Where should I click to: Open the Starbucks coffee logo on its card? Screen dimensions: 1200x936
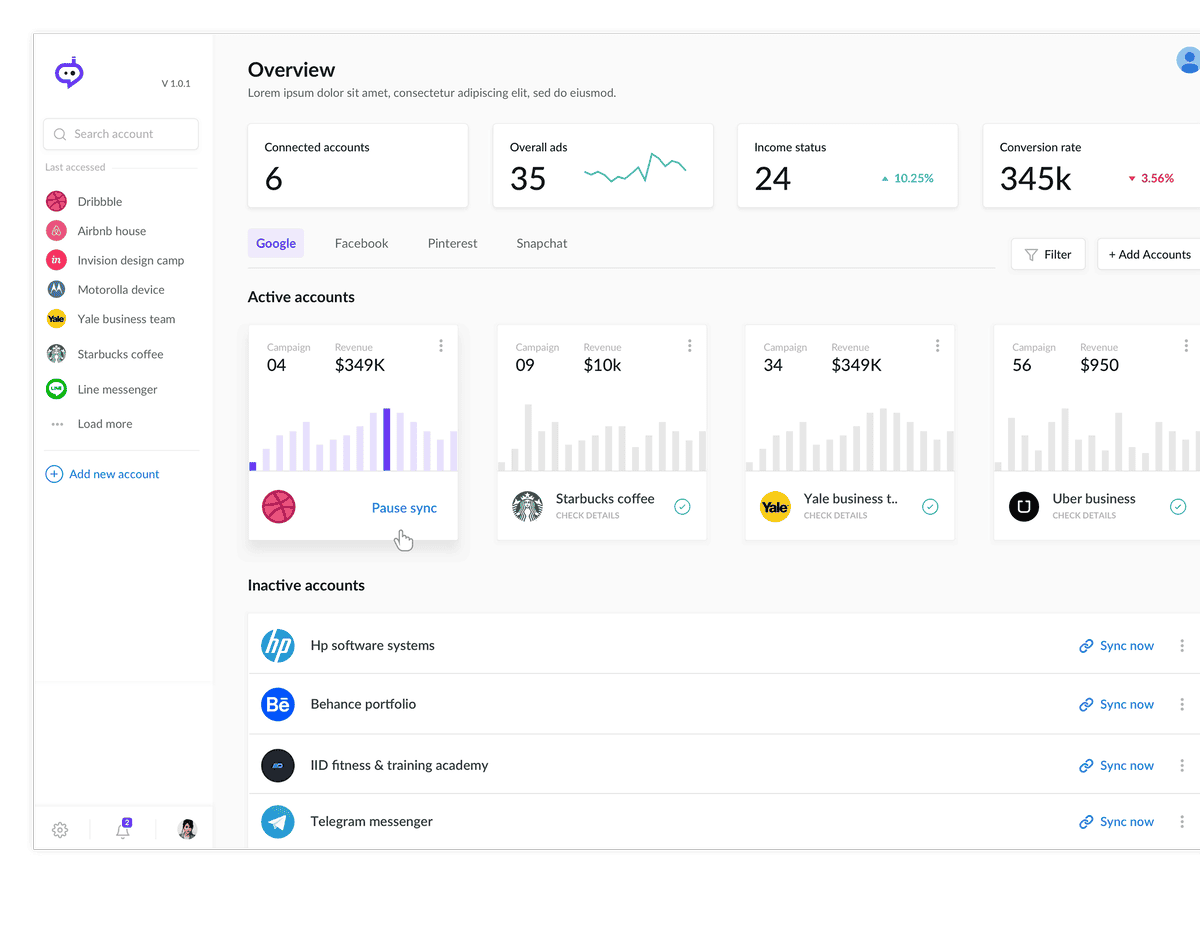tap(523, 506)
